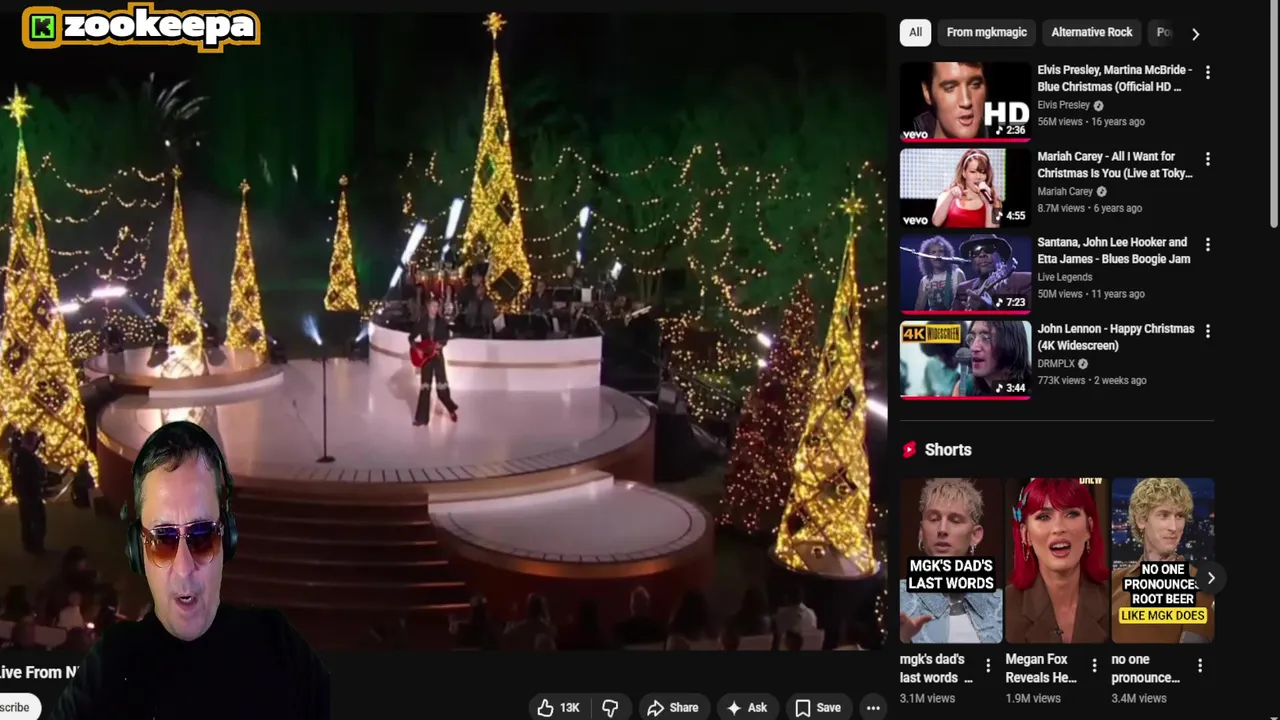Dislike the video with thumbs down
This screenshot has width=1280, height=720.
click(610, 708)
